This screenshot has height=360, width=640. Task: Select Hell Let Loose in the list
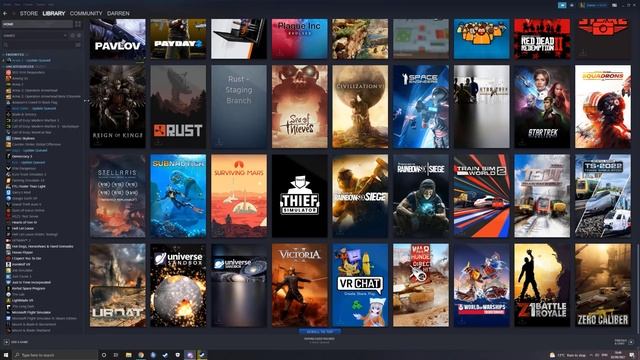(22, 229)
